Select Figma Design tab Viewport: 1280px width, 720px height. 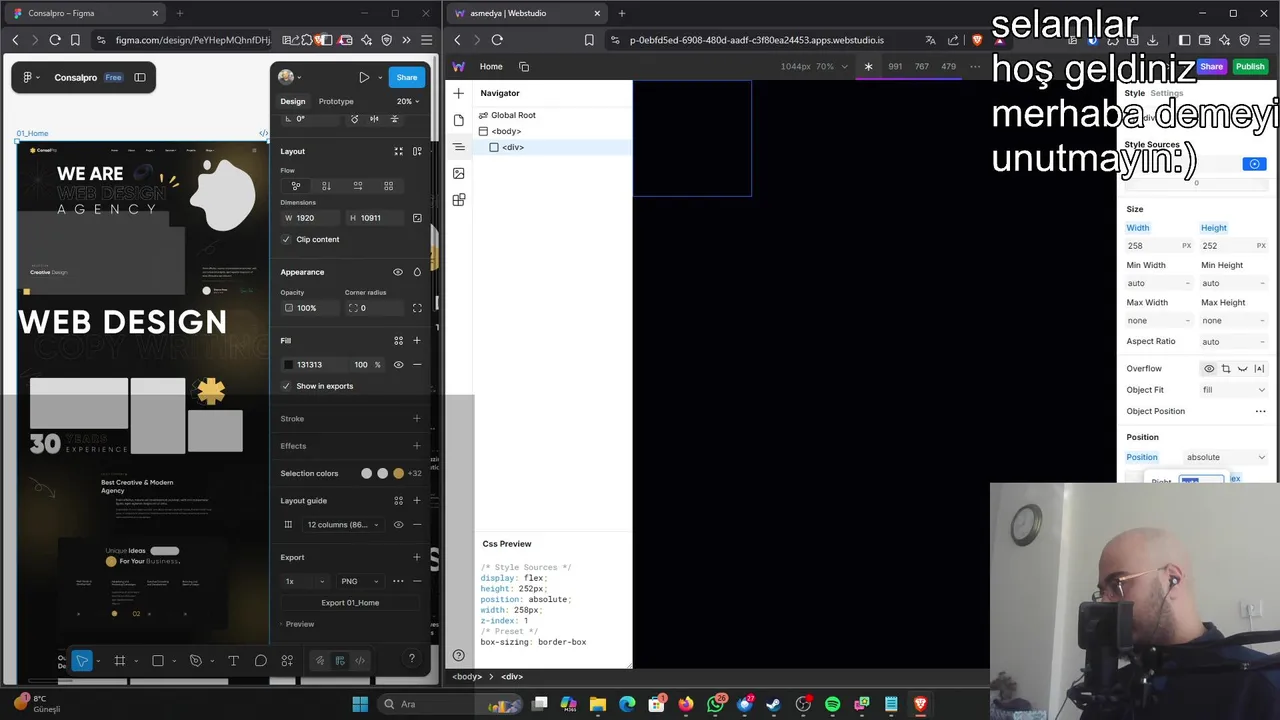pos(293,101)
